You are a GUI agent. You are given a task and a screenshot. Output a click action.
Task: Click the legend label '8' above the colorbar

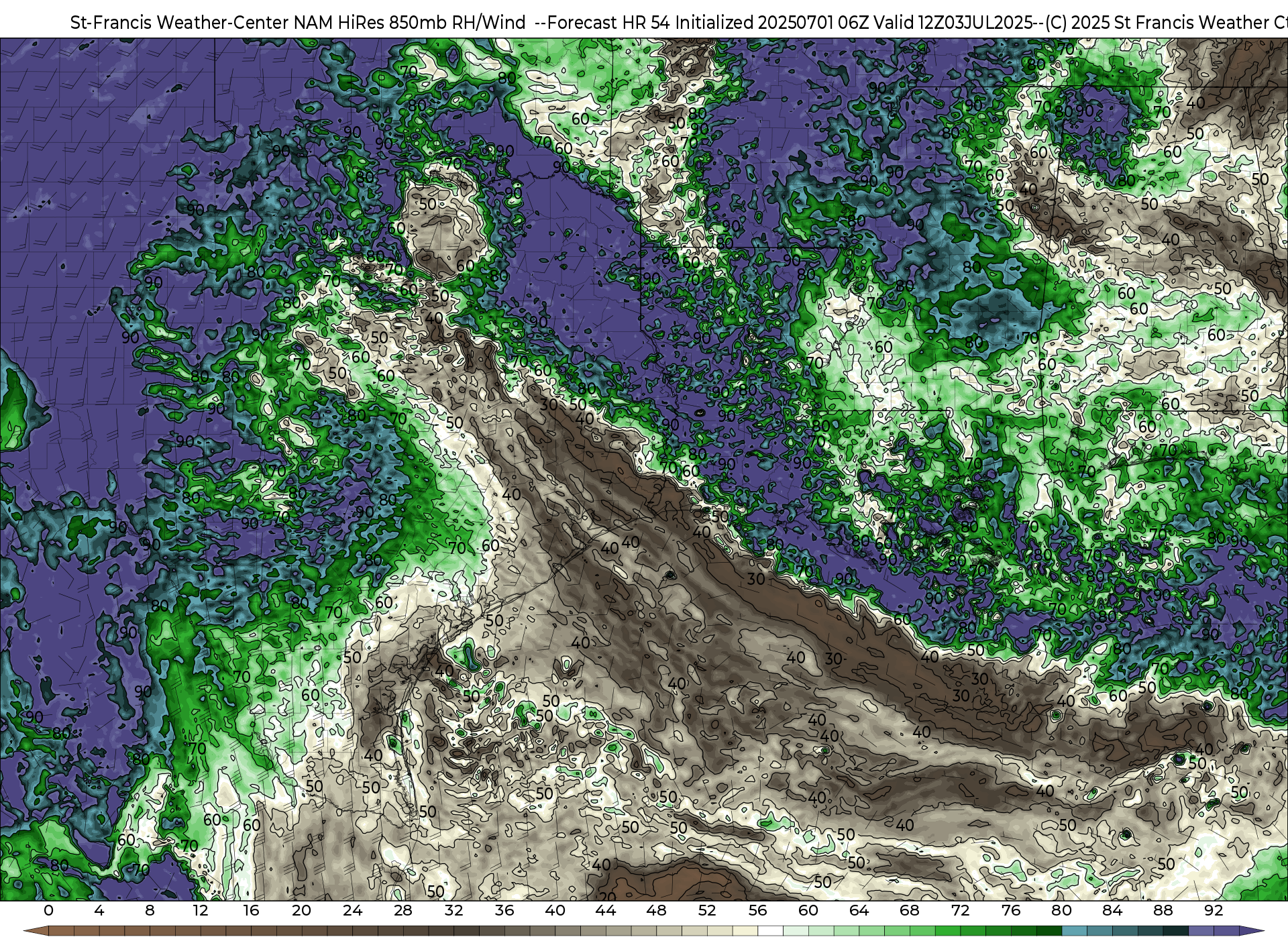click(150, 911)
